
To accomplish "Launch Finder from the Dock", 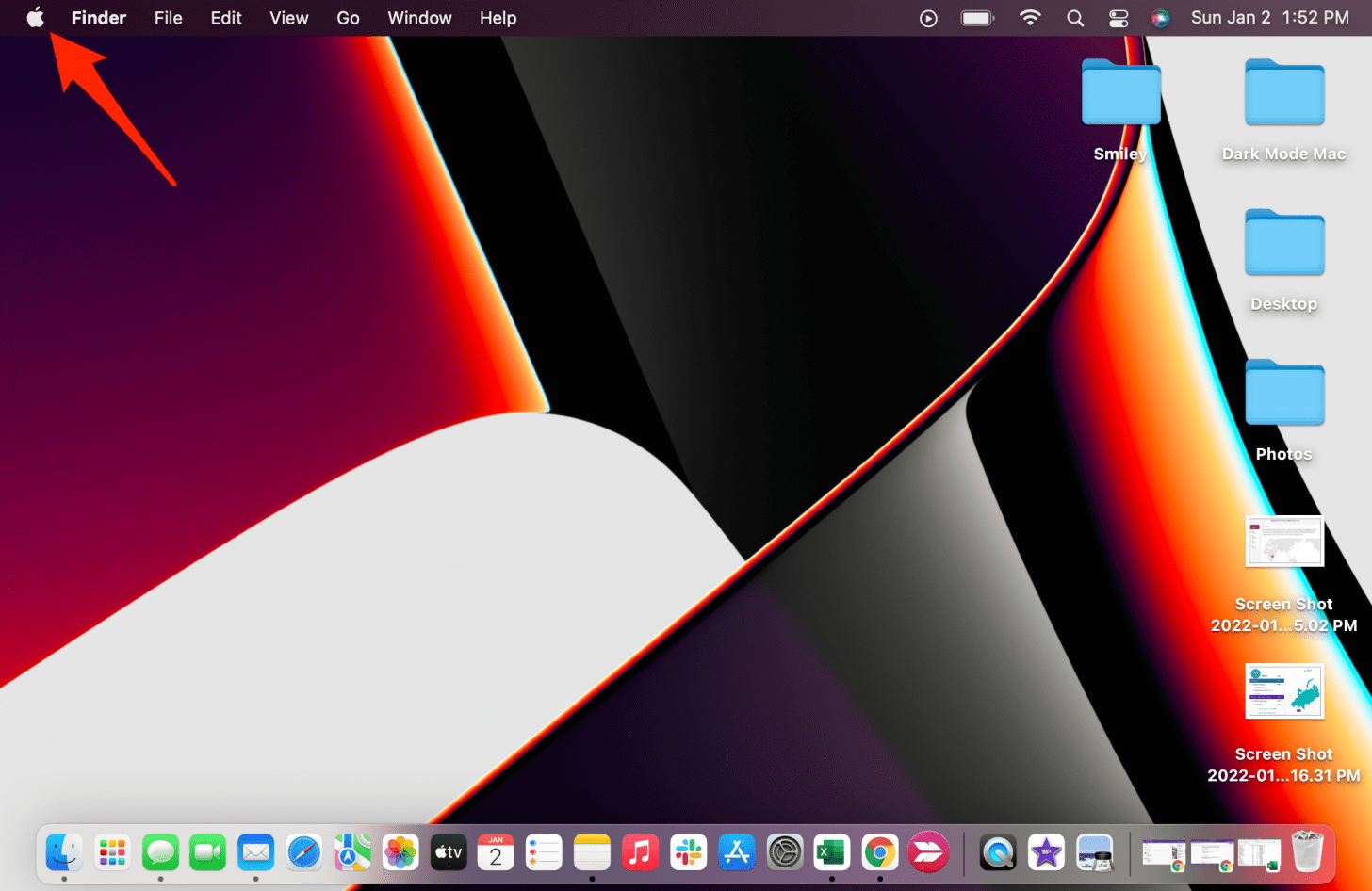I will 64,853.
